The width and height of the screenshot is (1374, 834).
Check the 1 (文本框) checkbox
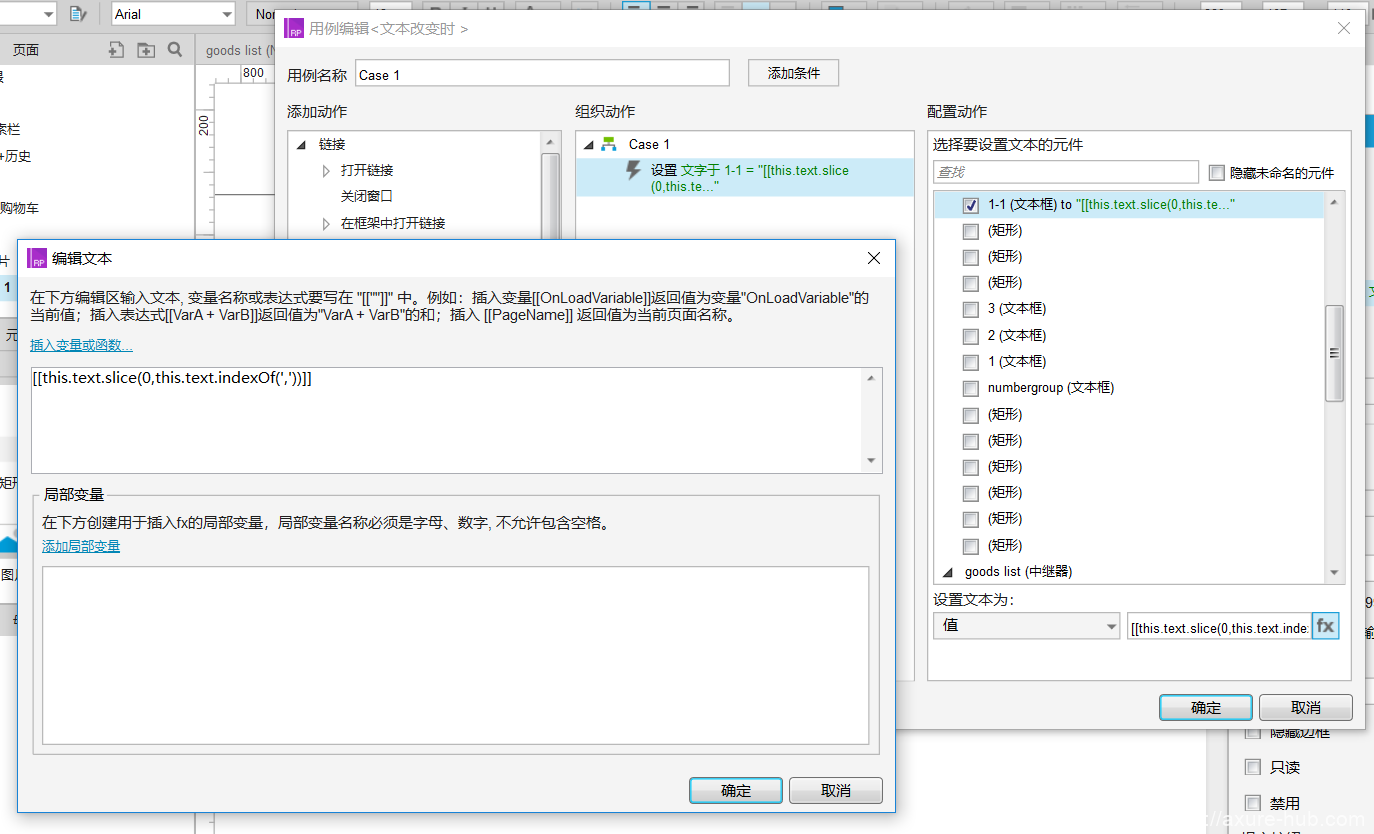[970, 362]
